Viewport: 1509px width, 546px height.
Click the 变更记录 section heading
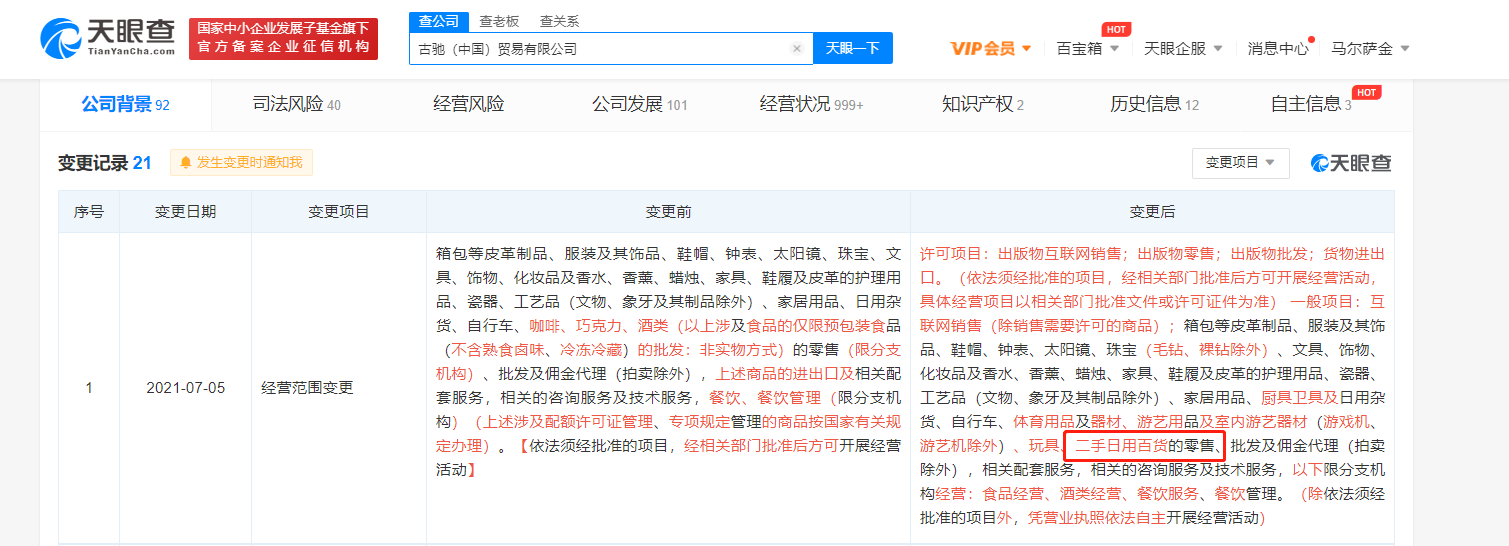click(x=104, y=162)
